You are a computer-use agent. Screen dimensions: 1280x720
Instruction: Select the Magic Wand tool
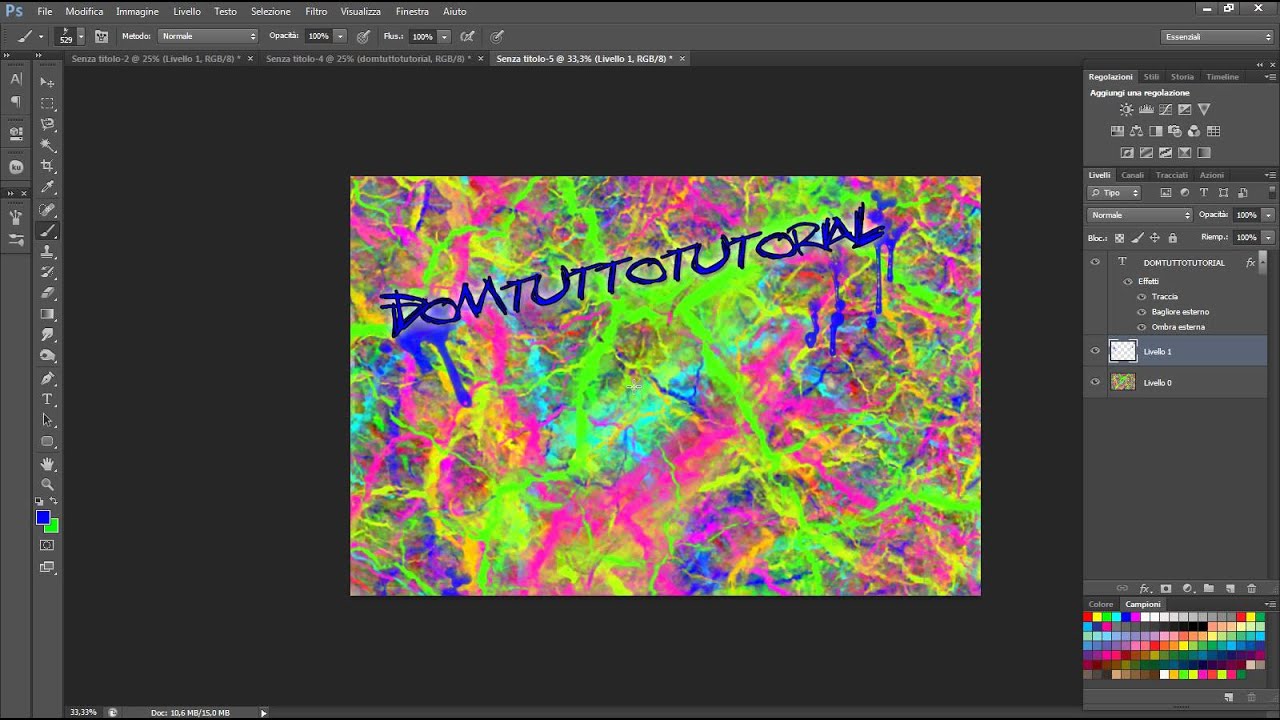click(x=47, y=145)
